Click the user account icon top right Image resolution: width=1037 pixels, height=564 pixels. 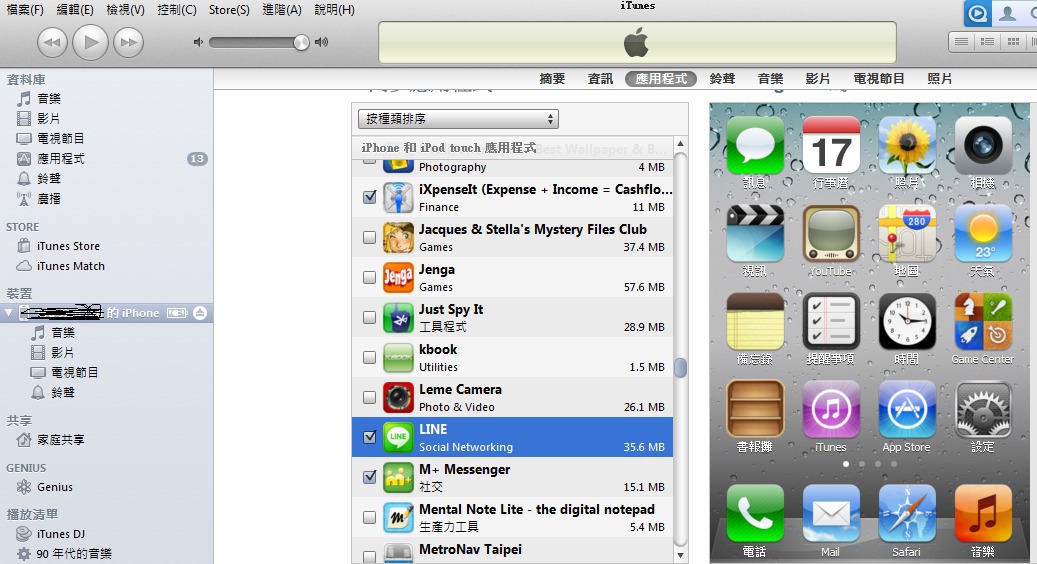pos(1007,13)
